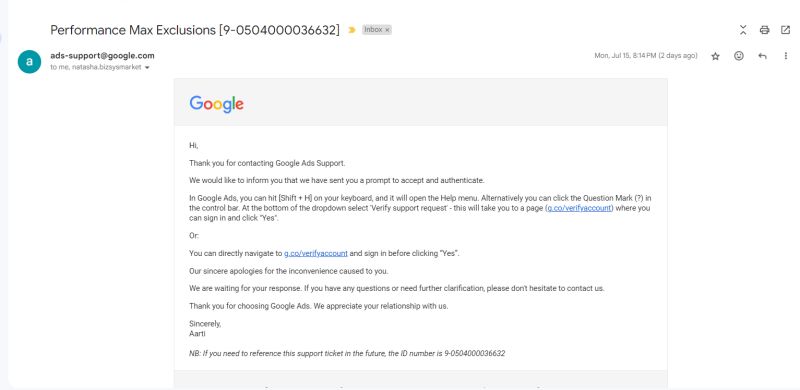Click the Google logo in email header
800x390 pixels.
pos(216,104)
